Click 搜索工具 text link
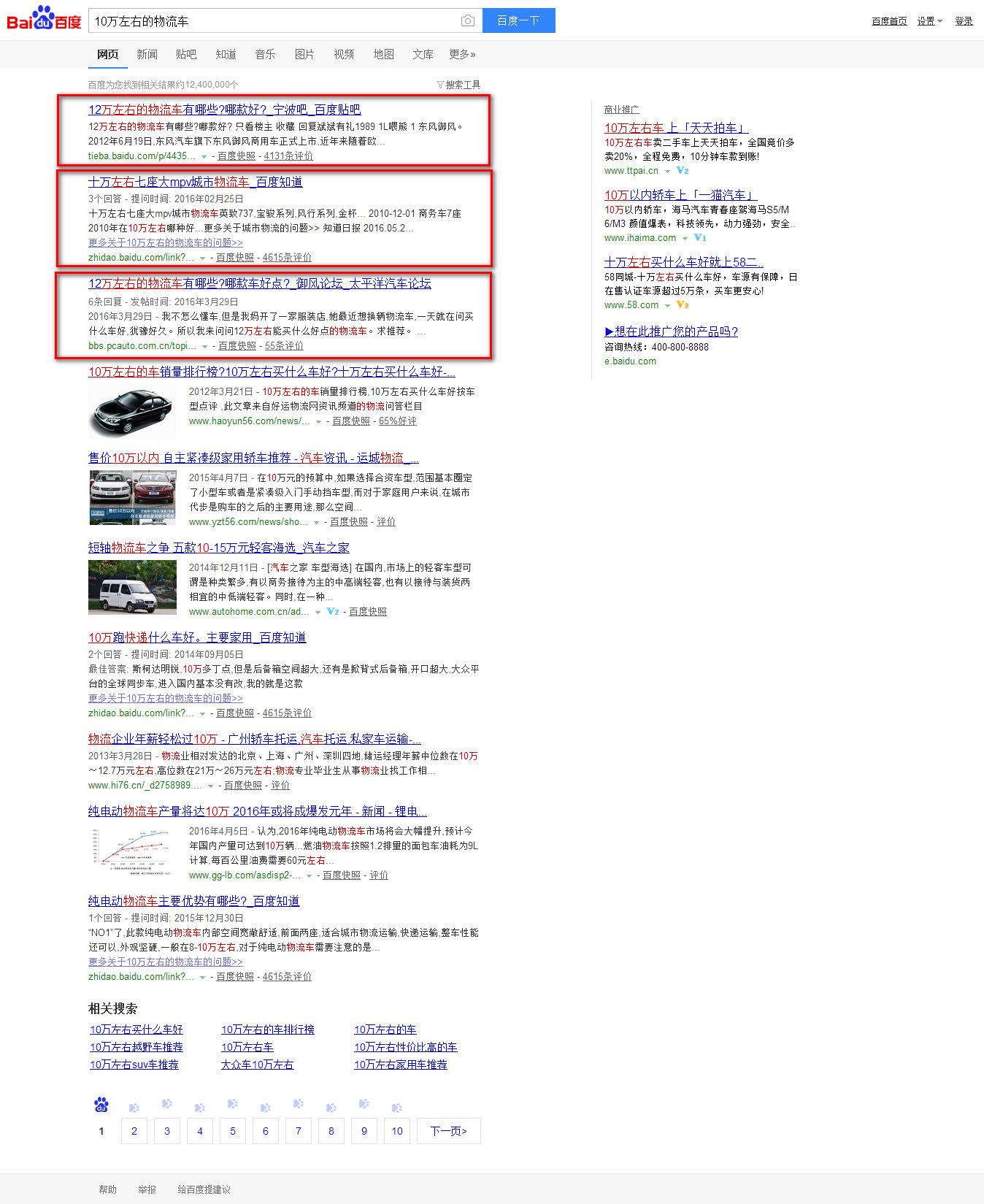Viewport: 984px width, 1204px height. [x=463, y=85]
